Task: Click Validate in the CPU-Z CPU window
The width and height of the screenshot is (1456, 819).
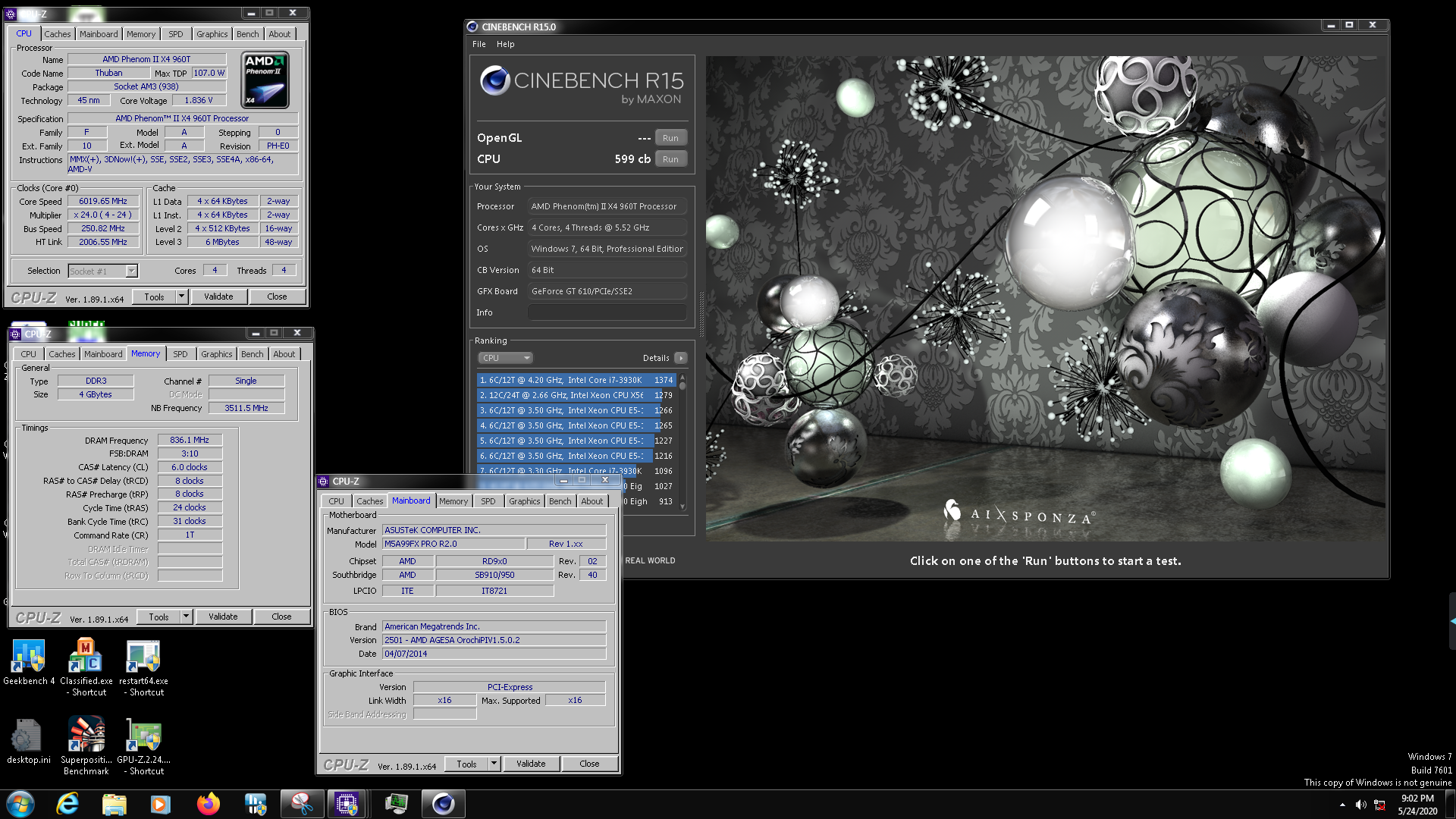Action: point(218,297)
